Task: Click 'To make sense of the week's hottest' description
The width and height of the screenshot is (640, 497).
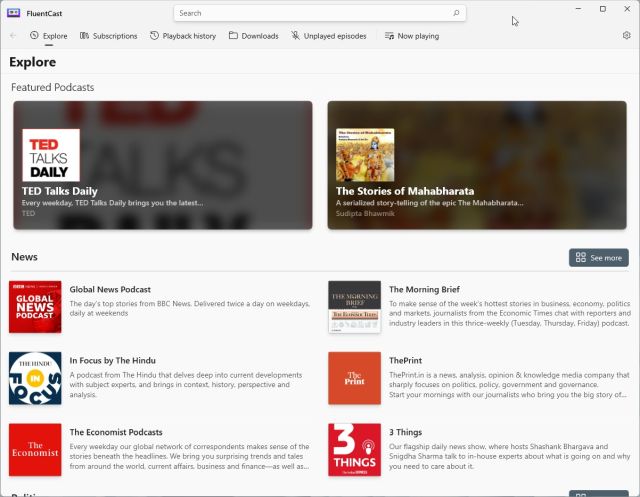Action: click(510, 313)
